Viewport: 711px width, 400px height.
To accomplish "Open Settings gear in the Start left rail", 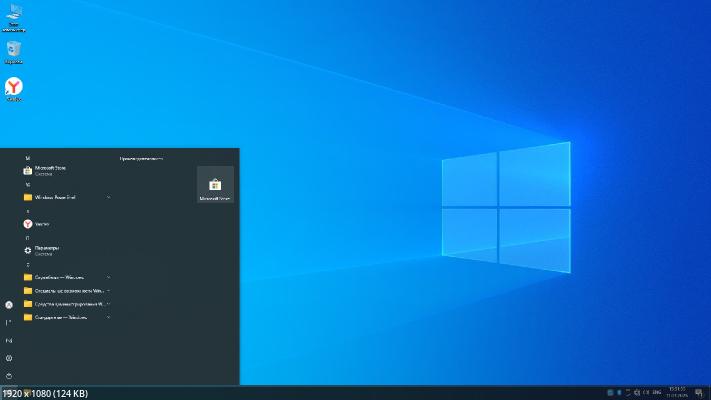I will [9, 358].
